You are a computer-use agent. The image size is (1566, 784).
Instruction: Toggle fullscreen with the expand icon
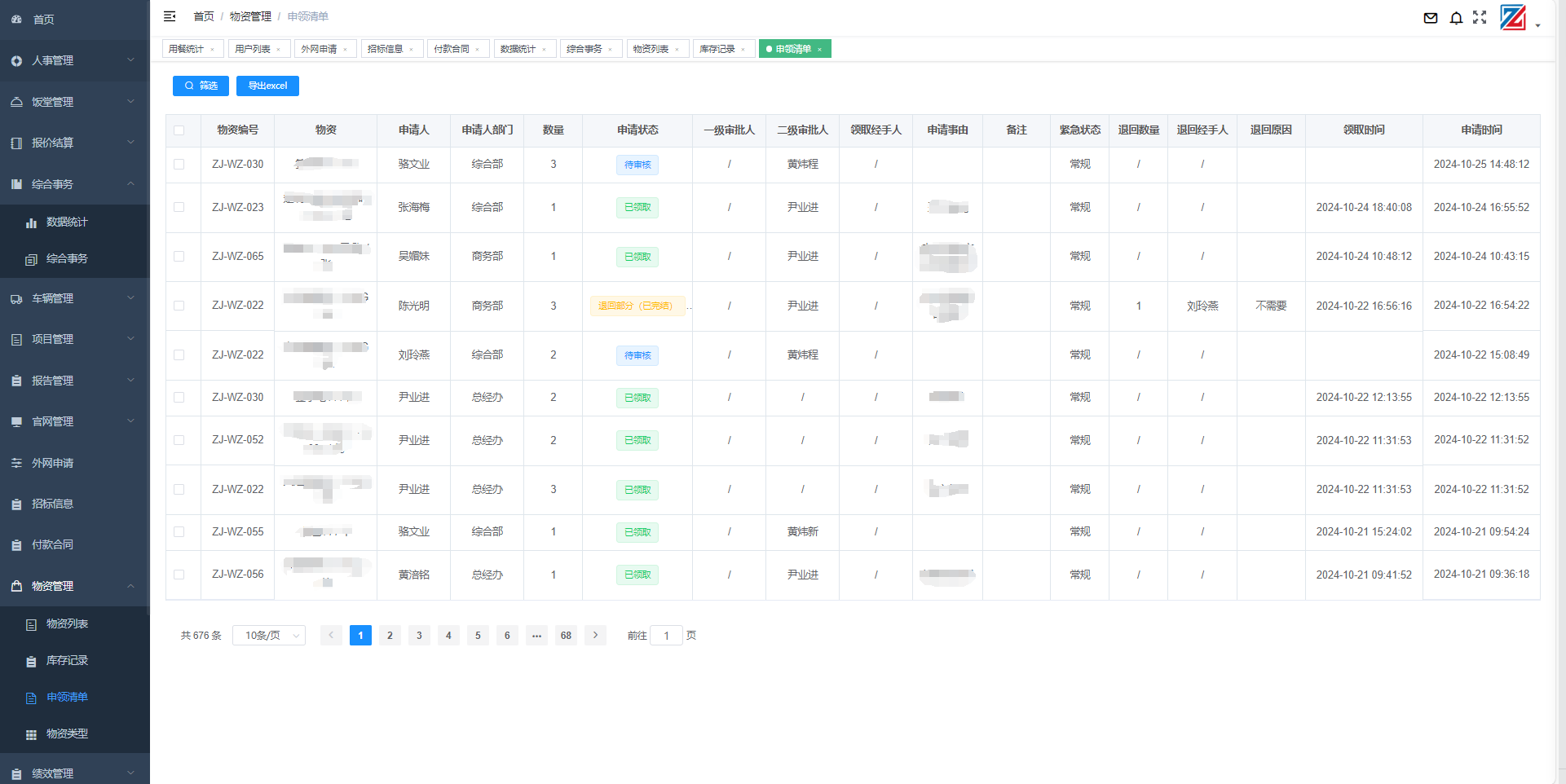click(x=1480, y=17)
